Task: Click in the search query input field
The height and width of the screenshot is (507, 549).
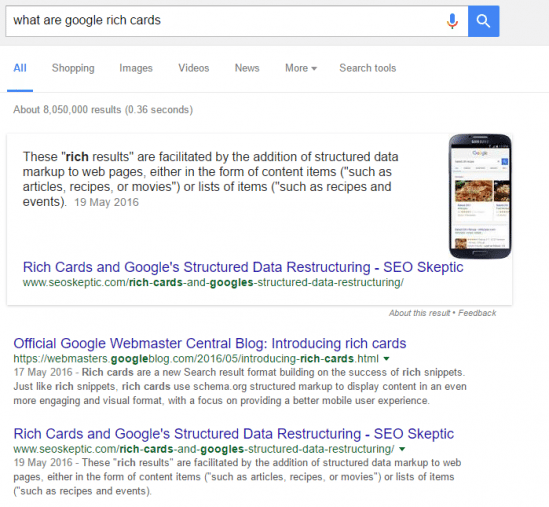Action: (x=224, y=21)
